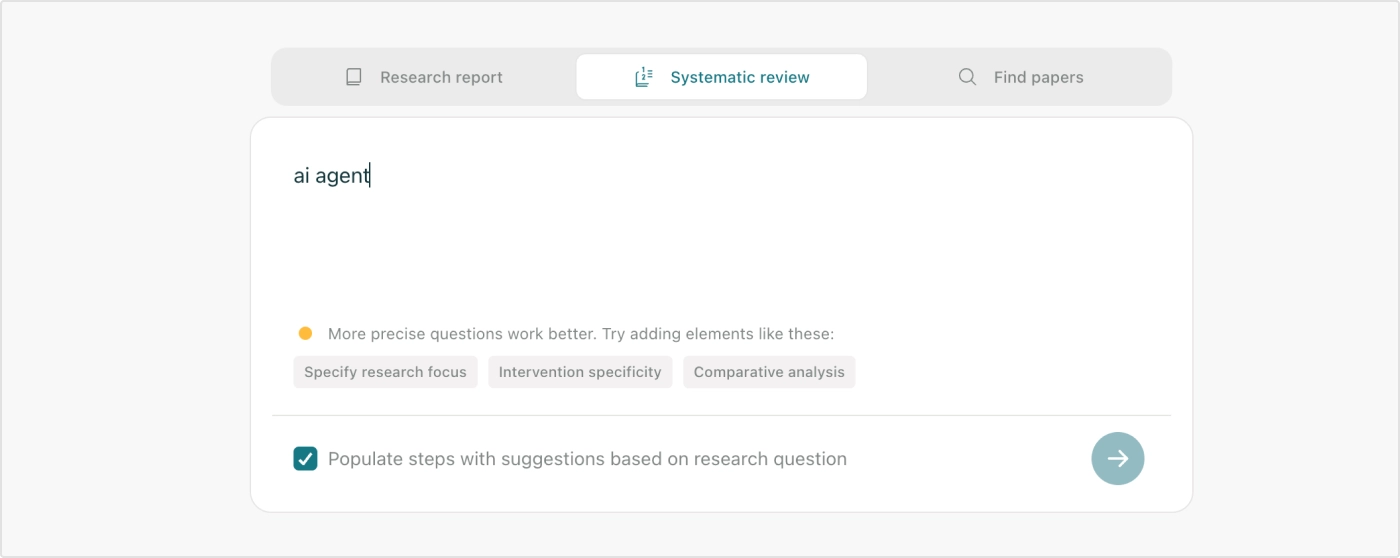Choose the "Intervention specificity" suggestion chip

(580, 372)
